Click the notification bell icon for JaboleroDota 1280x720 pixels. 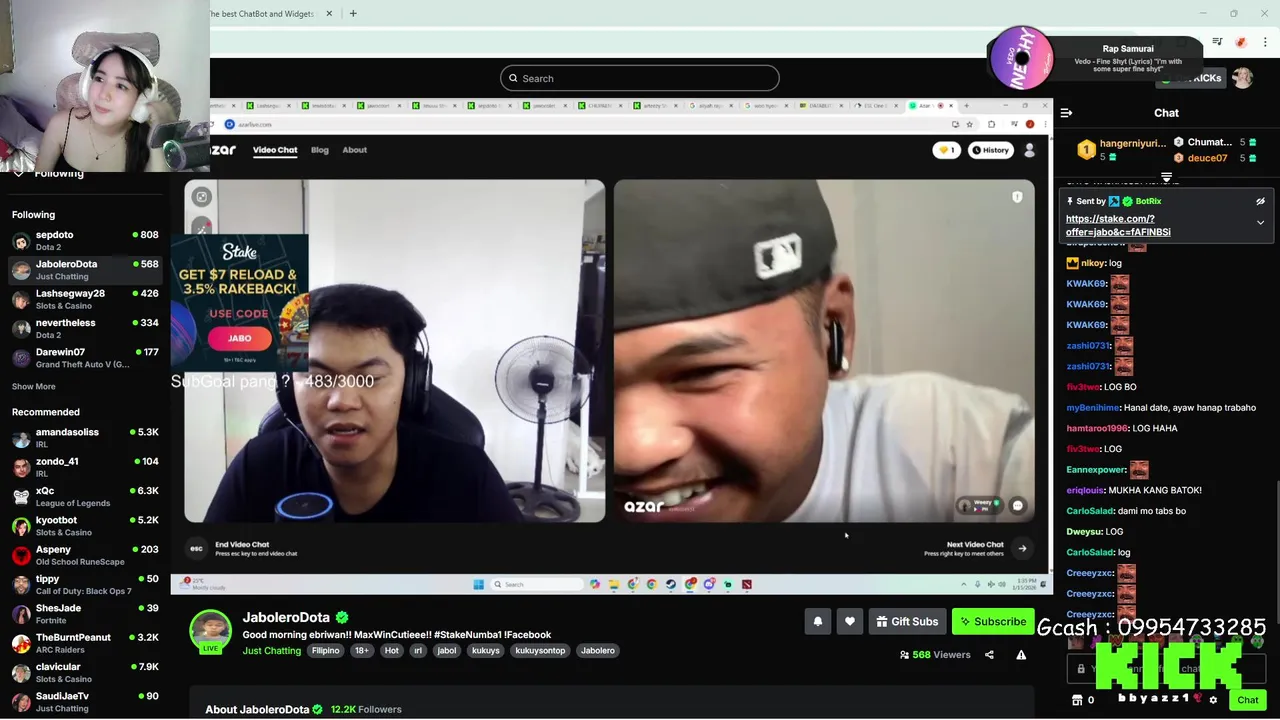(818, 621)
